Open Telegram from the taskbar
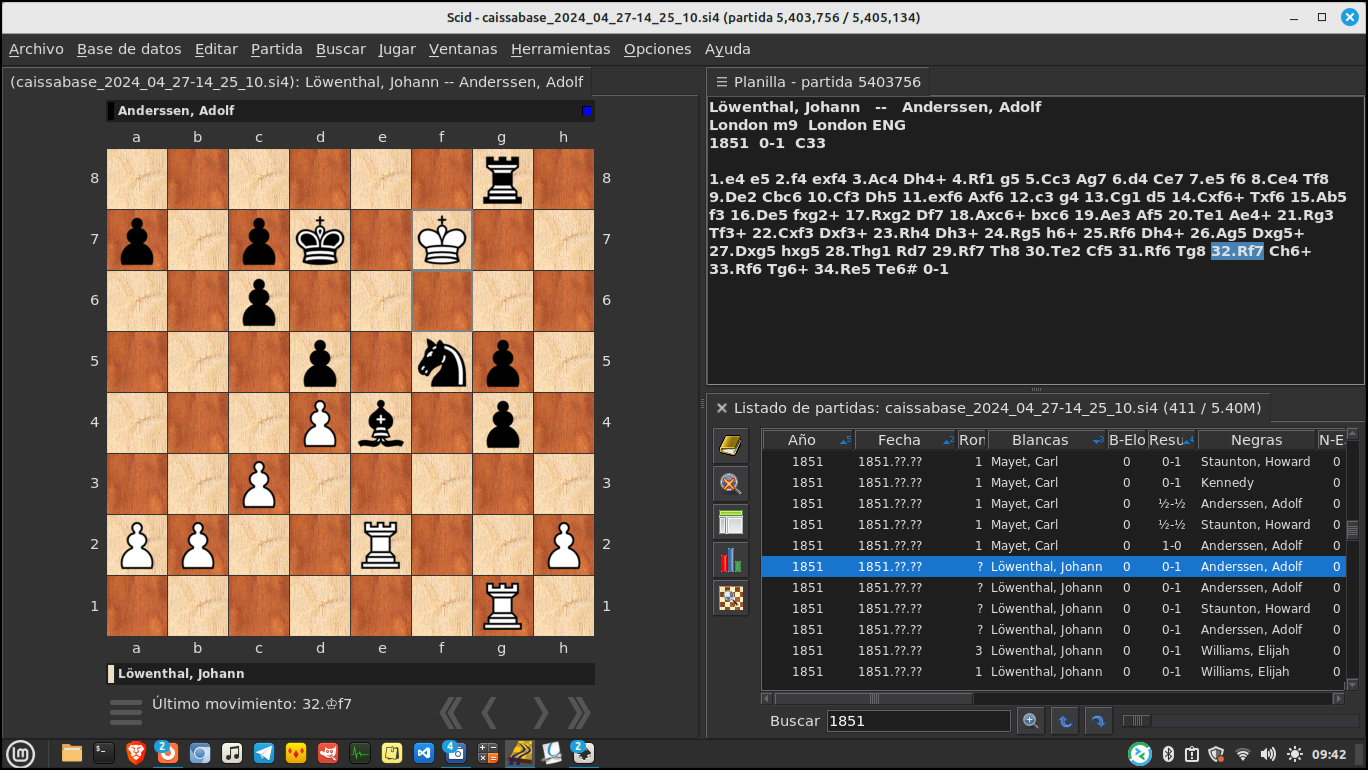The image size is (1368, 770). point(264,753)
